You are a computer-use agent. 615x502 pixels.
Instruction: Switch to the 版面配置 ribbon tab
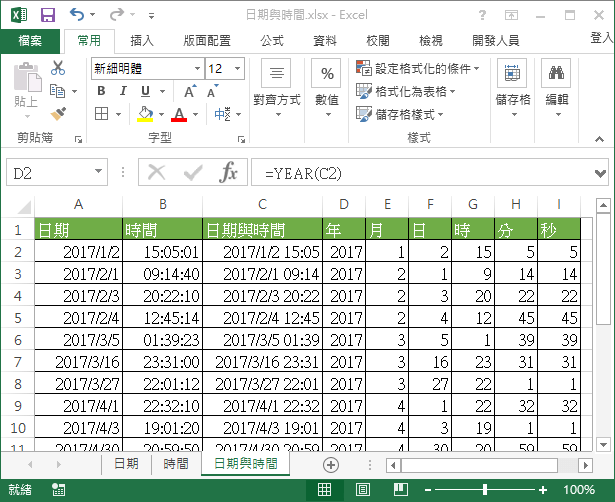pyautogui.click(x=207, y=40)
